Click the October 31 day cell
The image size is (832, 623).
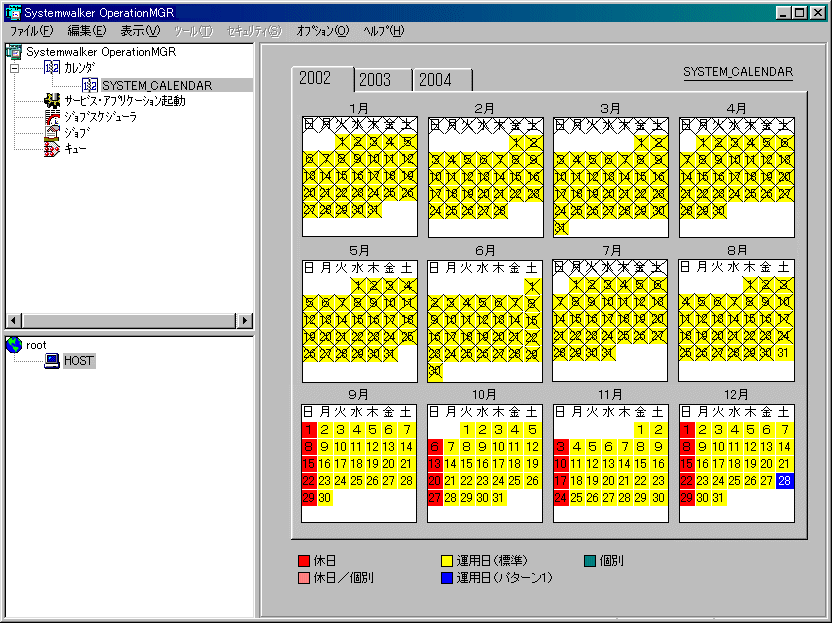click(x=498, y=498)
